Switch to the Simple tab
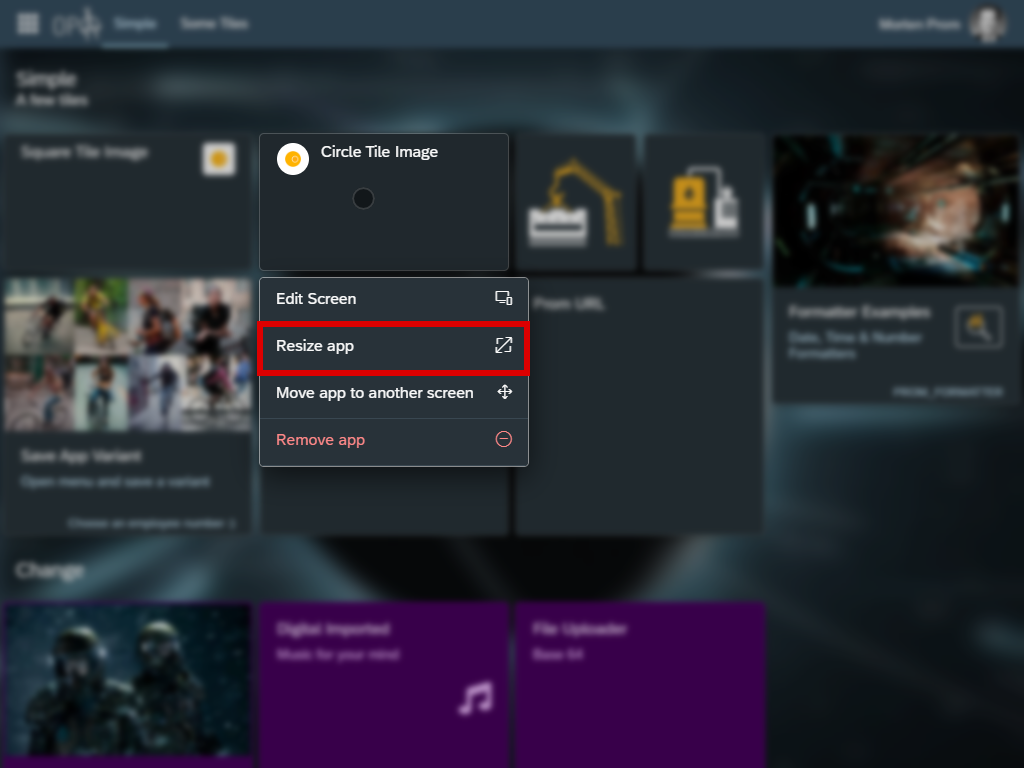Image resolution: width=1024 pixels, height=768 pixels. [x=135, y=24]
